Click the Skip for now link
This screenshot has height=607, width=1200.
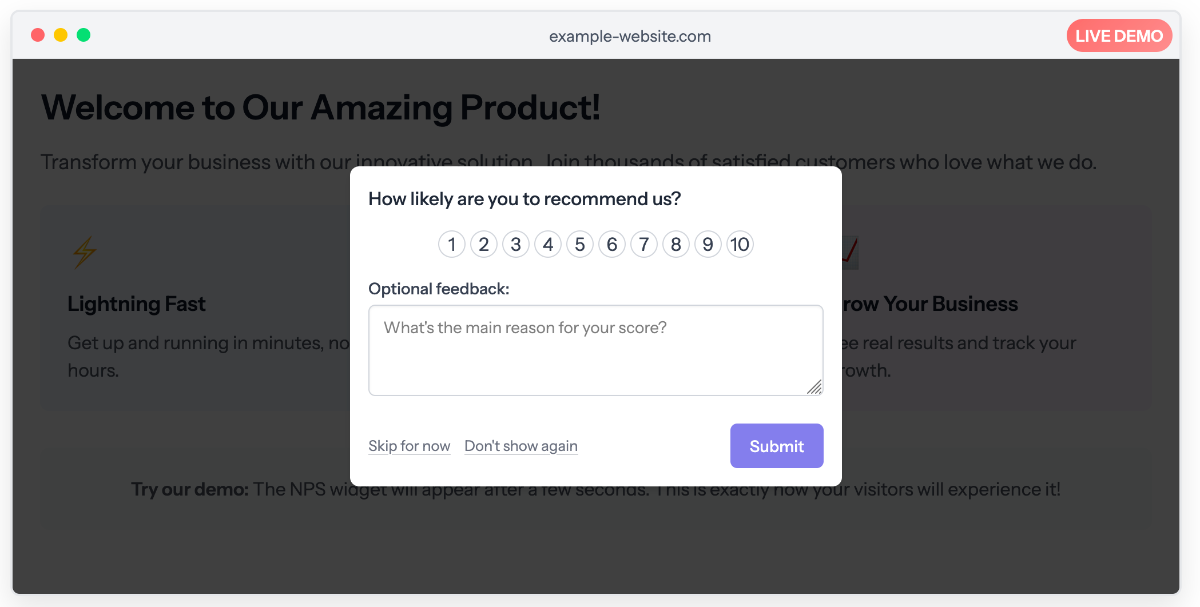coord(409,446)
